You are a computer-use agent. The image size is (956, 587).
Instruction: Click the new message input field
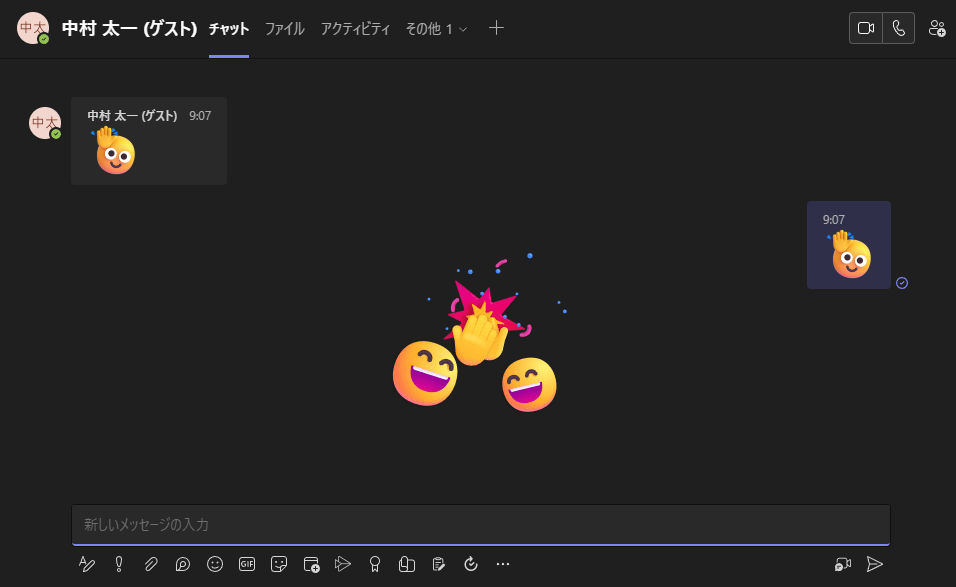(480, 524)
